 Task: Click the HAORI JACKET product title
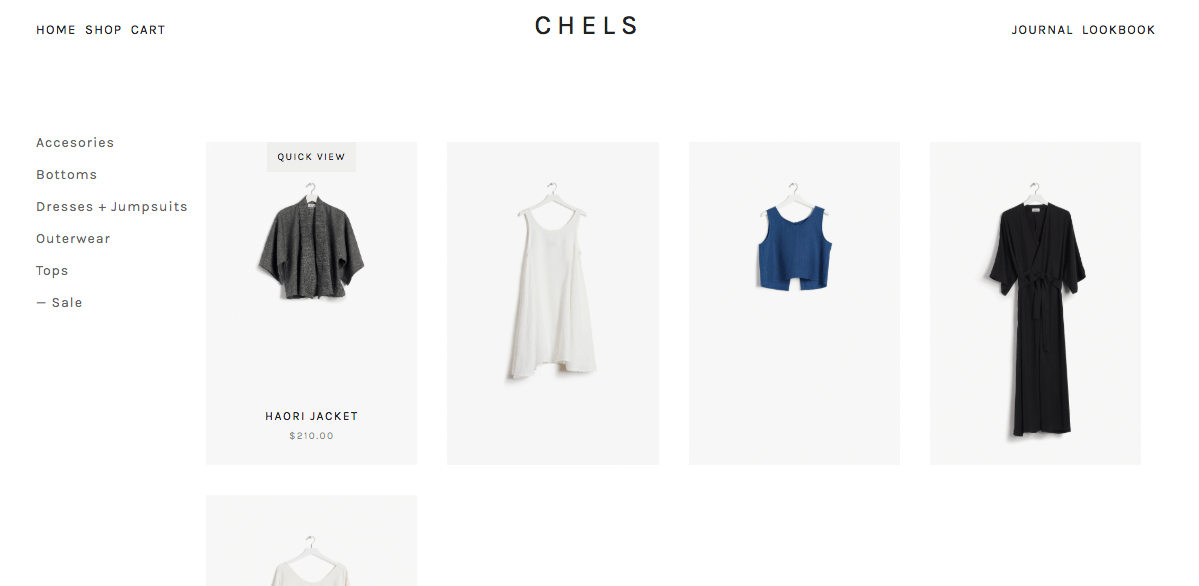[311, 416]
